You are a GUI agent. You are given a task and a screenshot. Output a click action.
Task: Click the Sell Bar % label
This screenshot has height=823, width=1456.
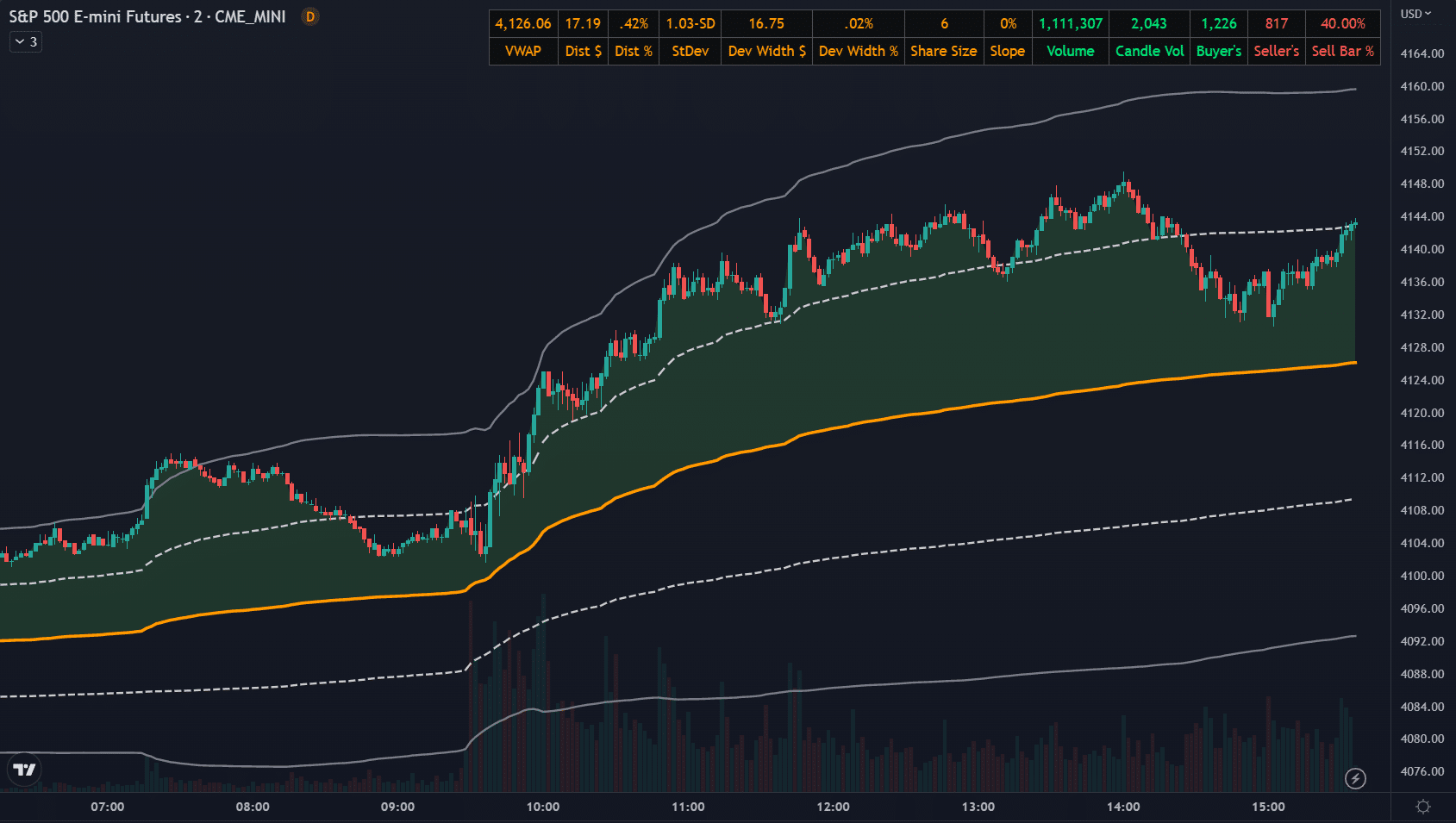1343,51
